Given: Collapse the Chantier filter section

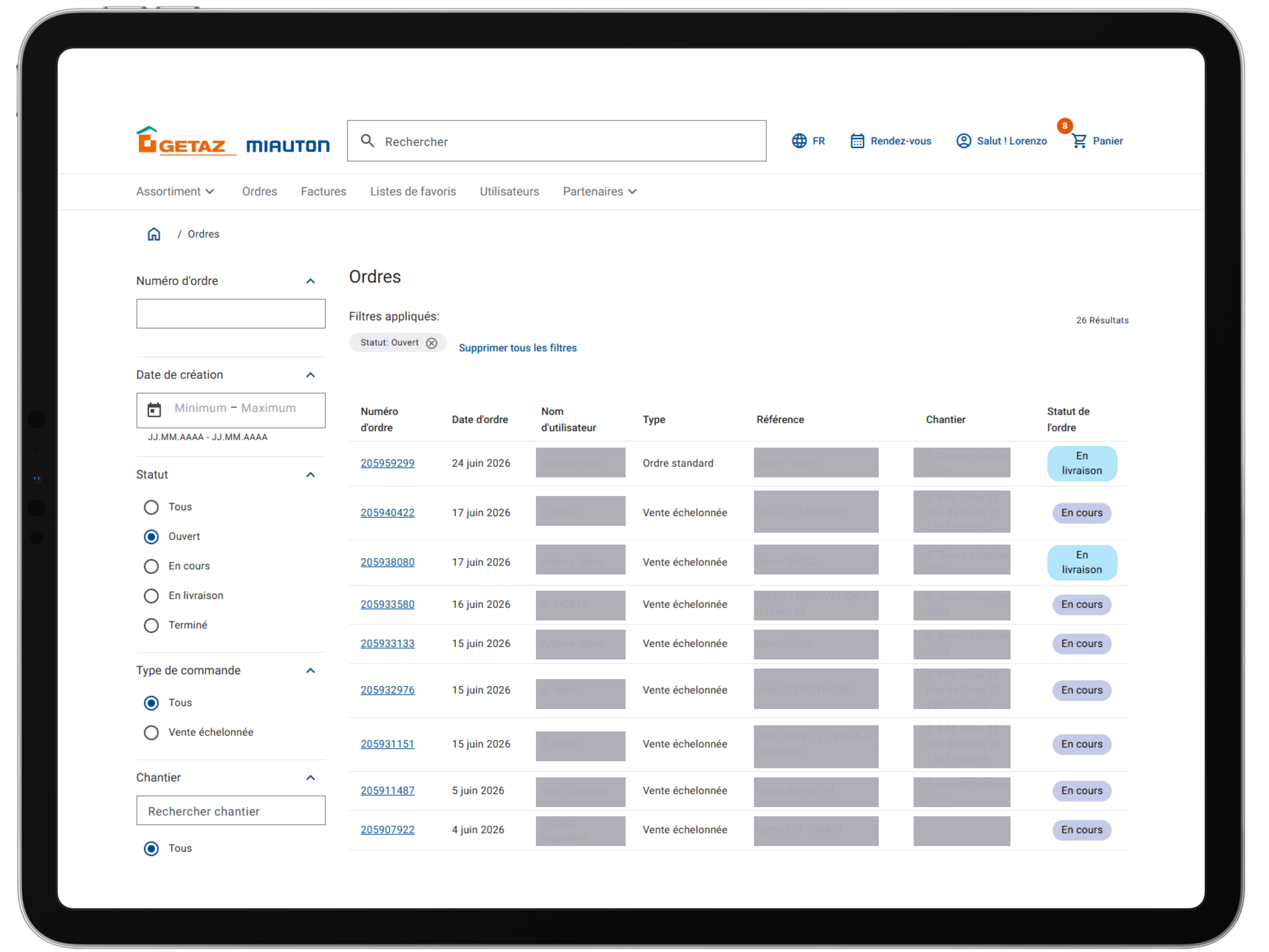Looking at the screenshot, I should 310,778.
